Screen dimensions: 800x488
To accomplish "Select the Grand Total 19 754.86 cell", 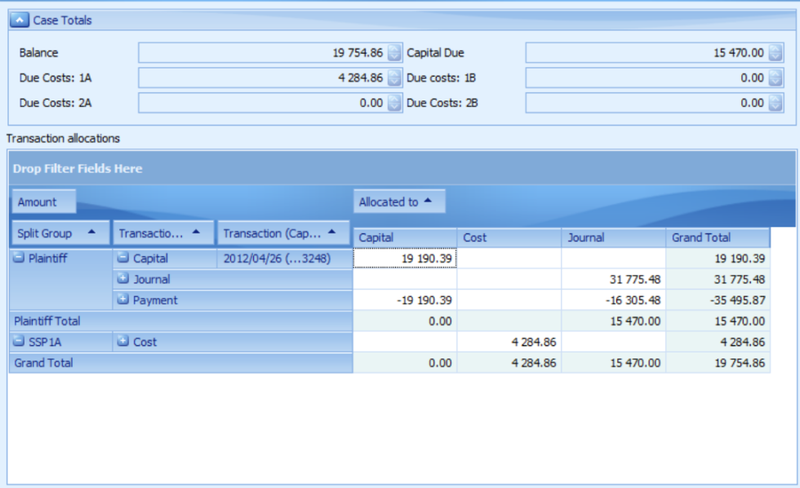I will coord(718,363).
